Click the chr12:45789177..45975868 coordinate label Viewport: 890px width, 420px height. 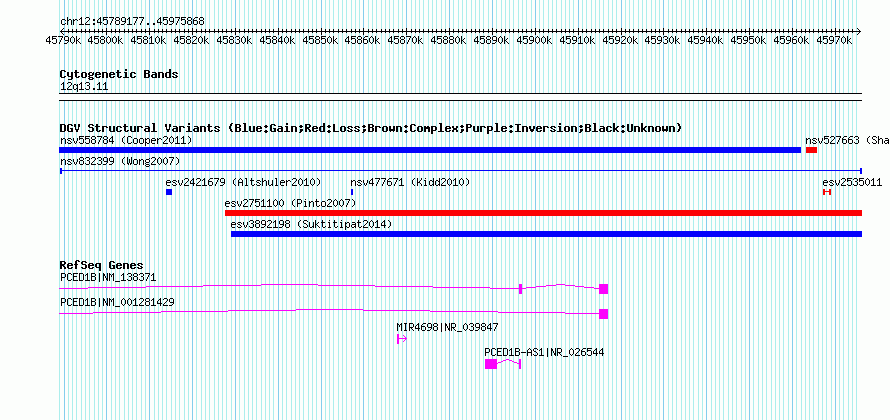[132, 22]
